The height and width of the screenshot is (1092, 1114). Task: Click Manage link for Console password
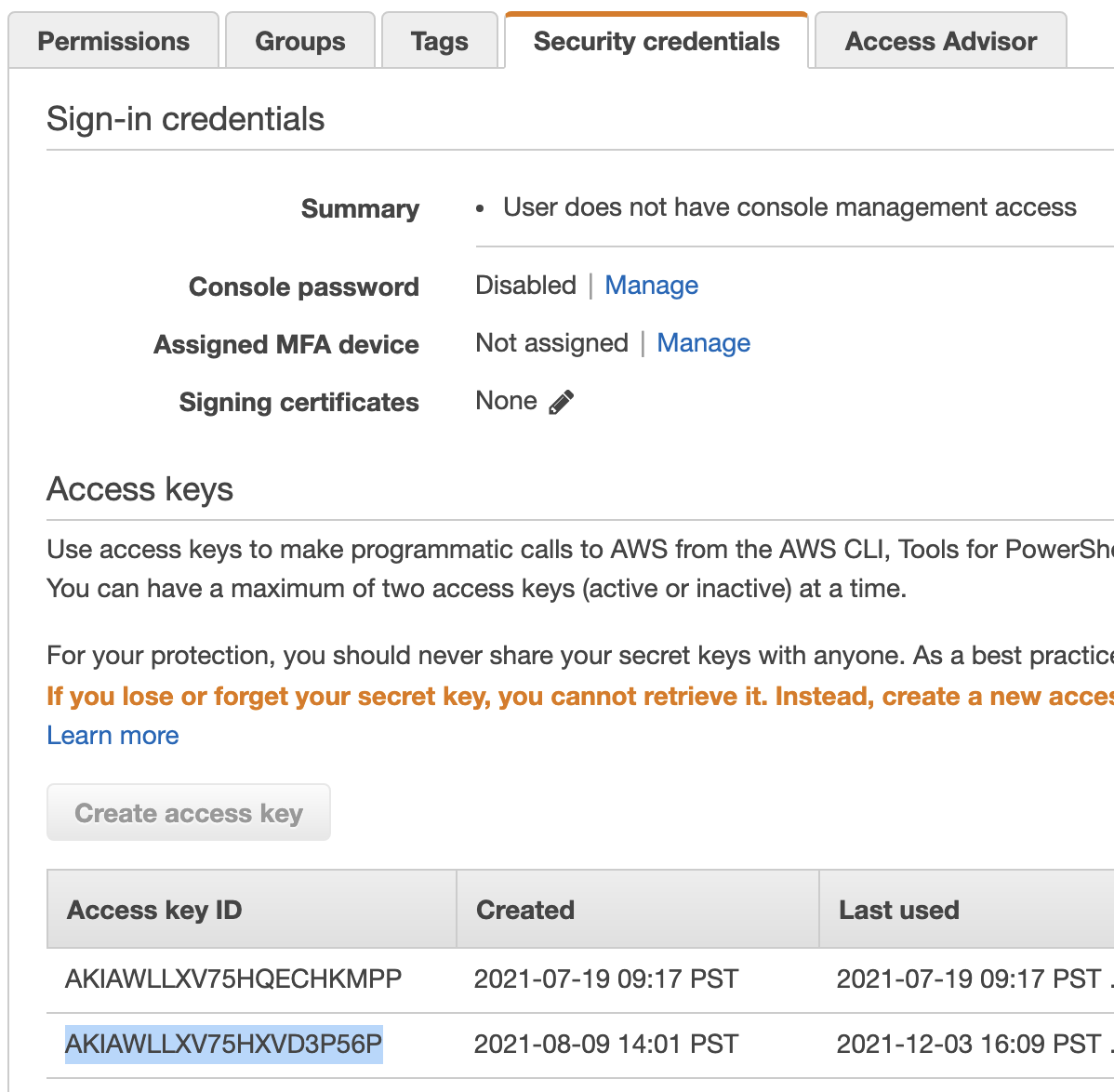651,286
